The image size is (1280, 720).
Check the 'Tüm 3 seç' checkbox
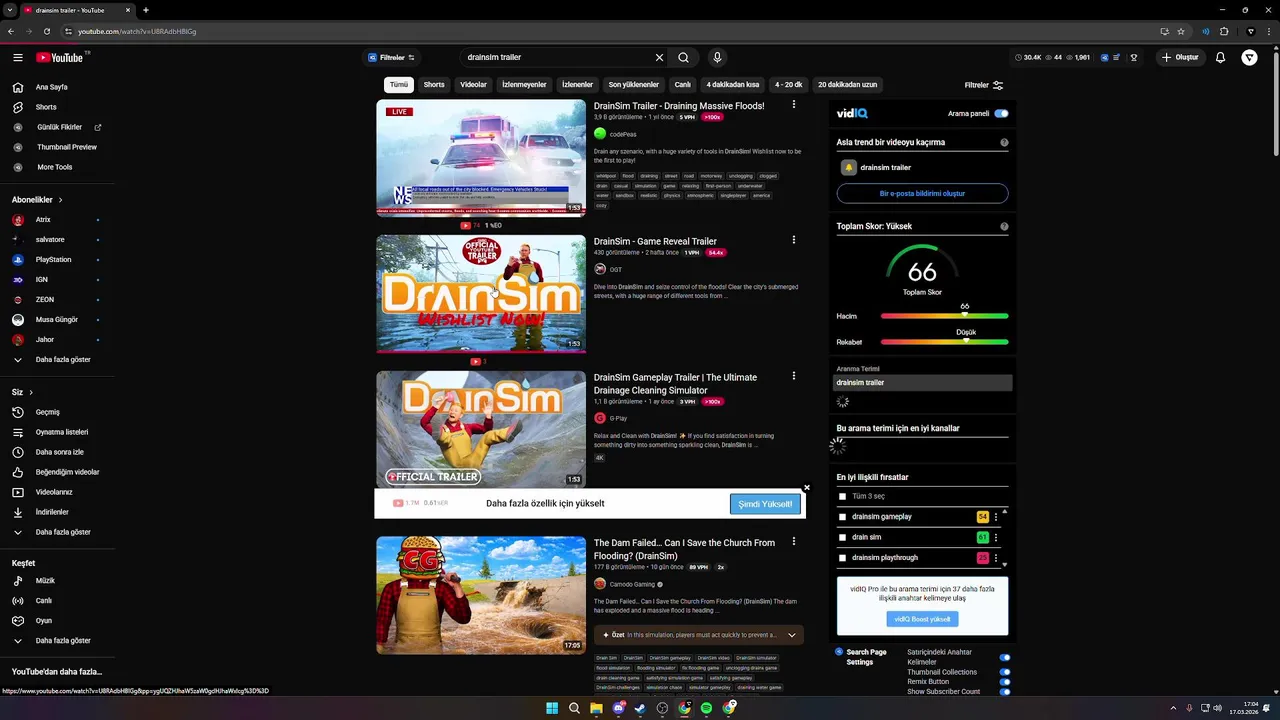pos(842,496)
